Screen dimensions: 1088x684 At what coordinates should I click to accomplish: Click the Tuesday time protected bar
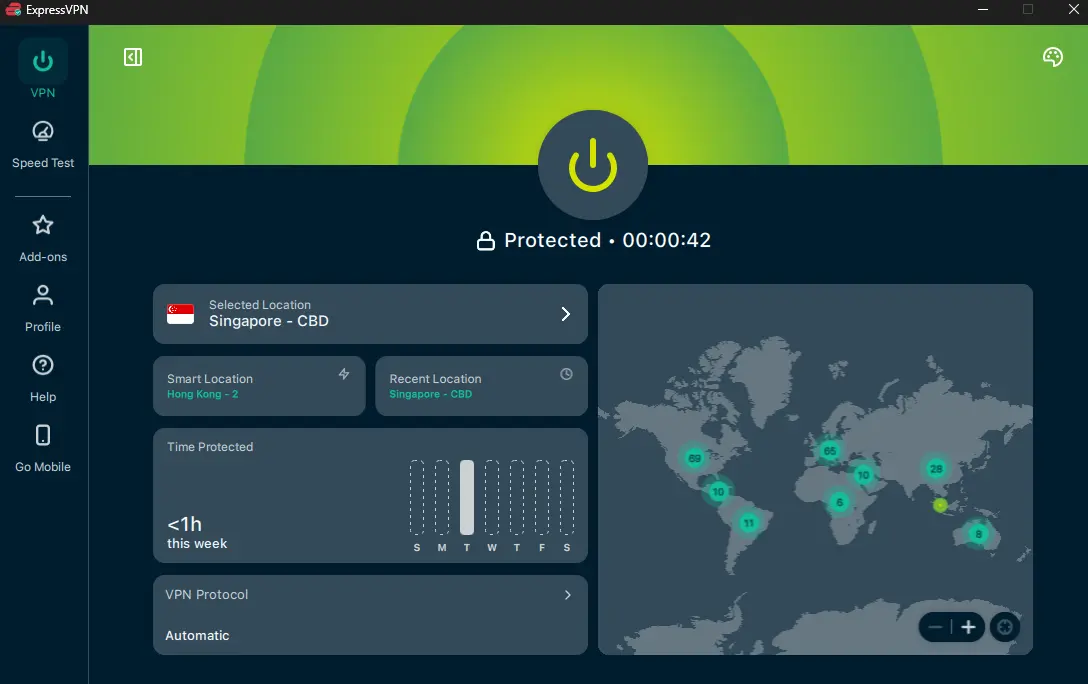(467, 497)
